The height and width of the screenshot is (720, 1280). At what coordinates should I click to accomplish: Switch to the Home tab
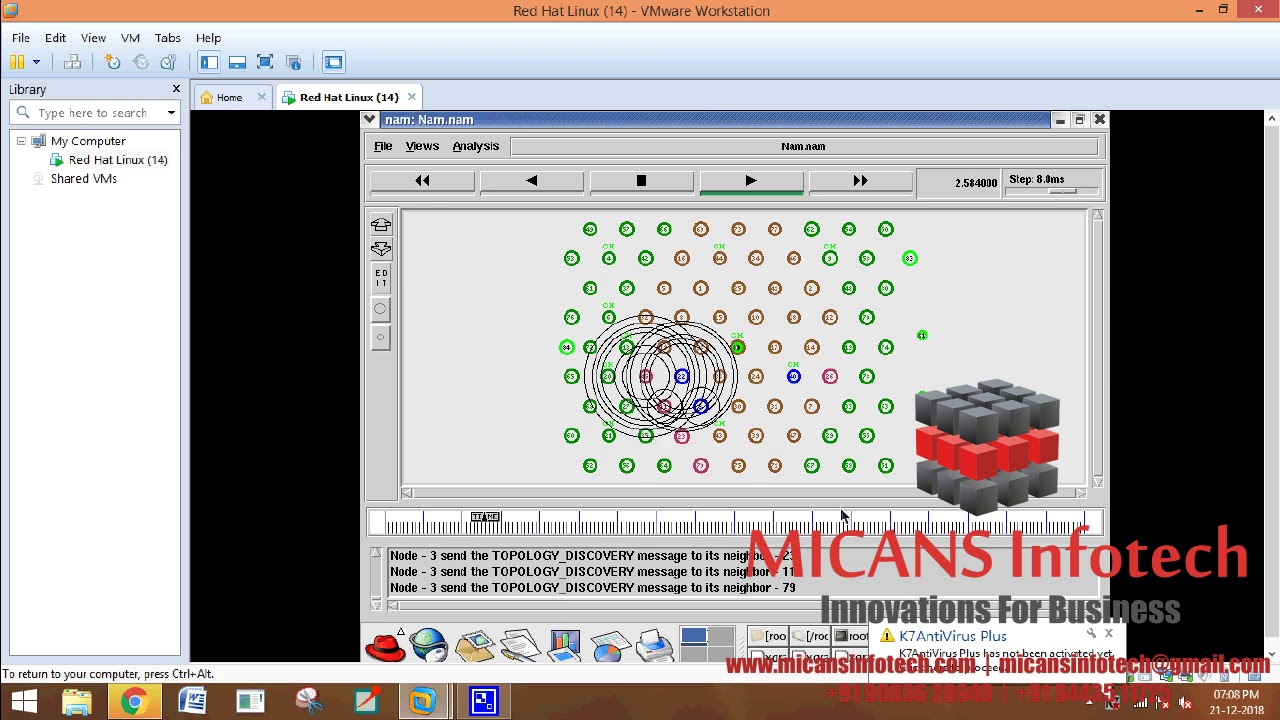(x=229, y=97)
